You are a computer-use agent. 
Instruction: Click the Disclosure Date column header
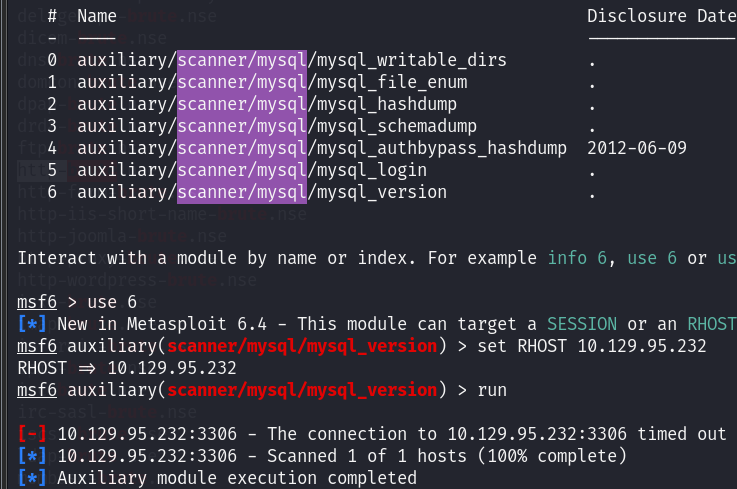coord(662,16)
